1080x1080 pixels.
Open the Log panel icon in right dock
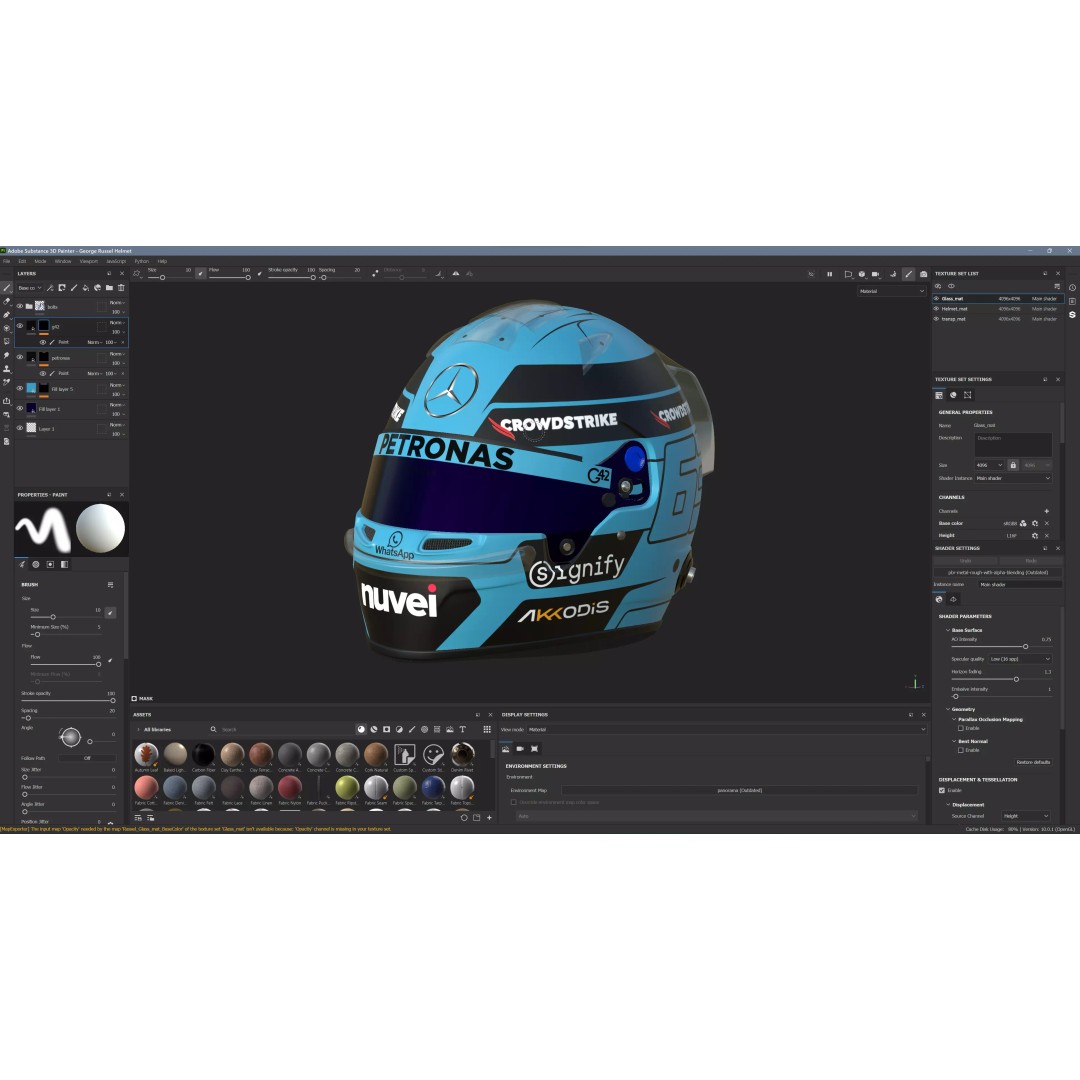pyautogui.click(x=1072, y=301)
